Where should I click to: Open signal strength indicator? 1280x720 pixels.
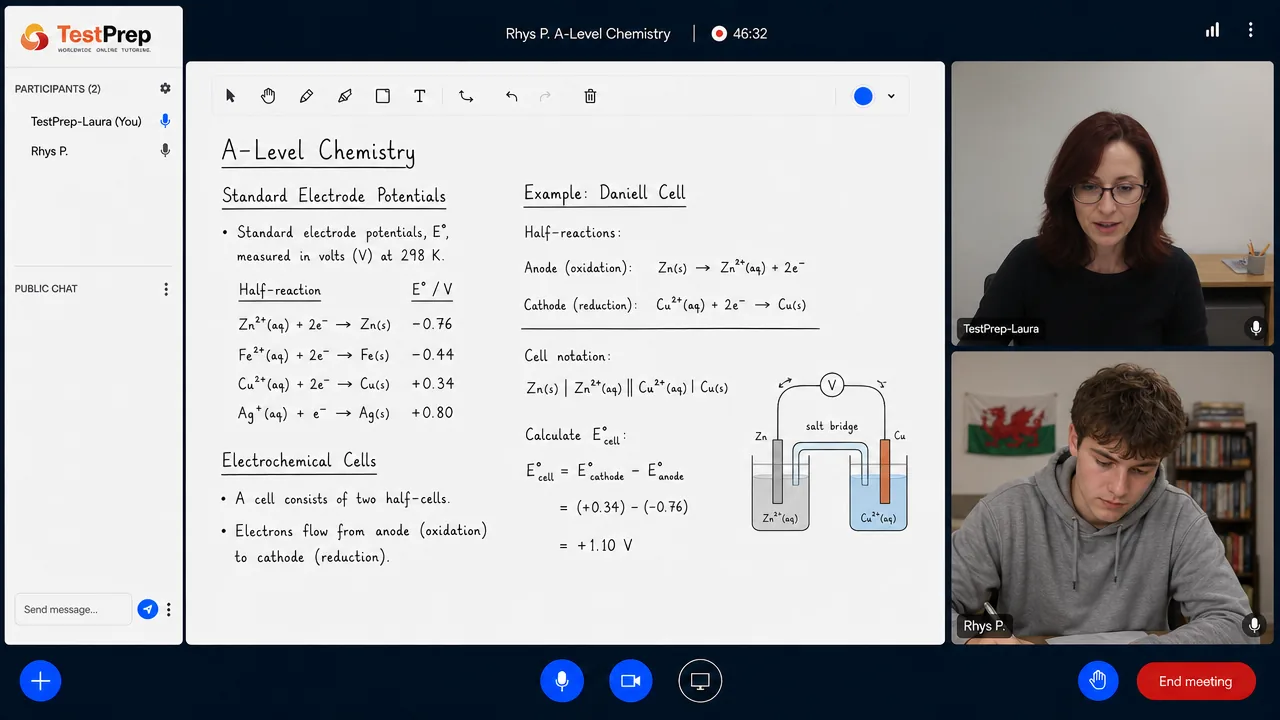[x=1212, y=30]
